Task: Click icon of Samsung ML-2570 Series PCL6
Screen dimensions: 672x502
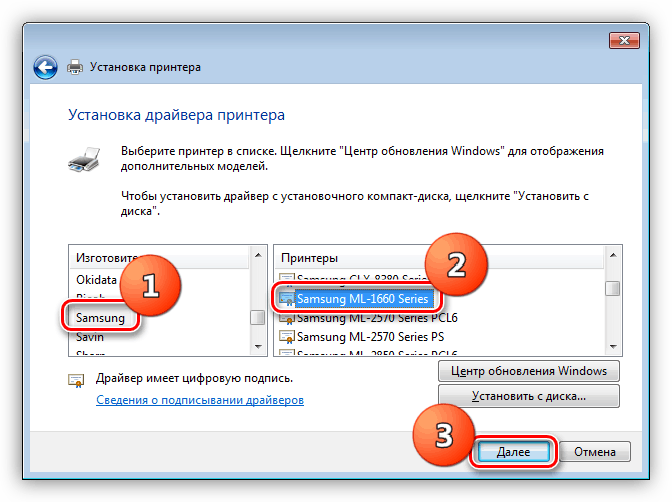Action: (x=287, y=318)
